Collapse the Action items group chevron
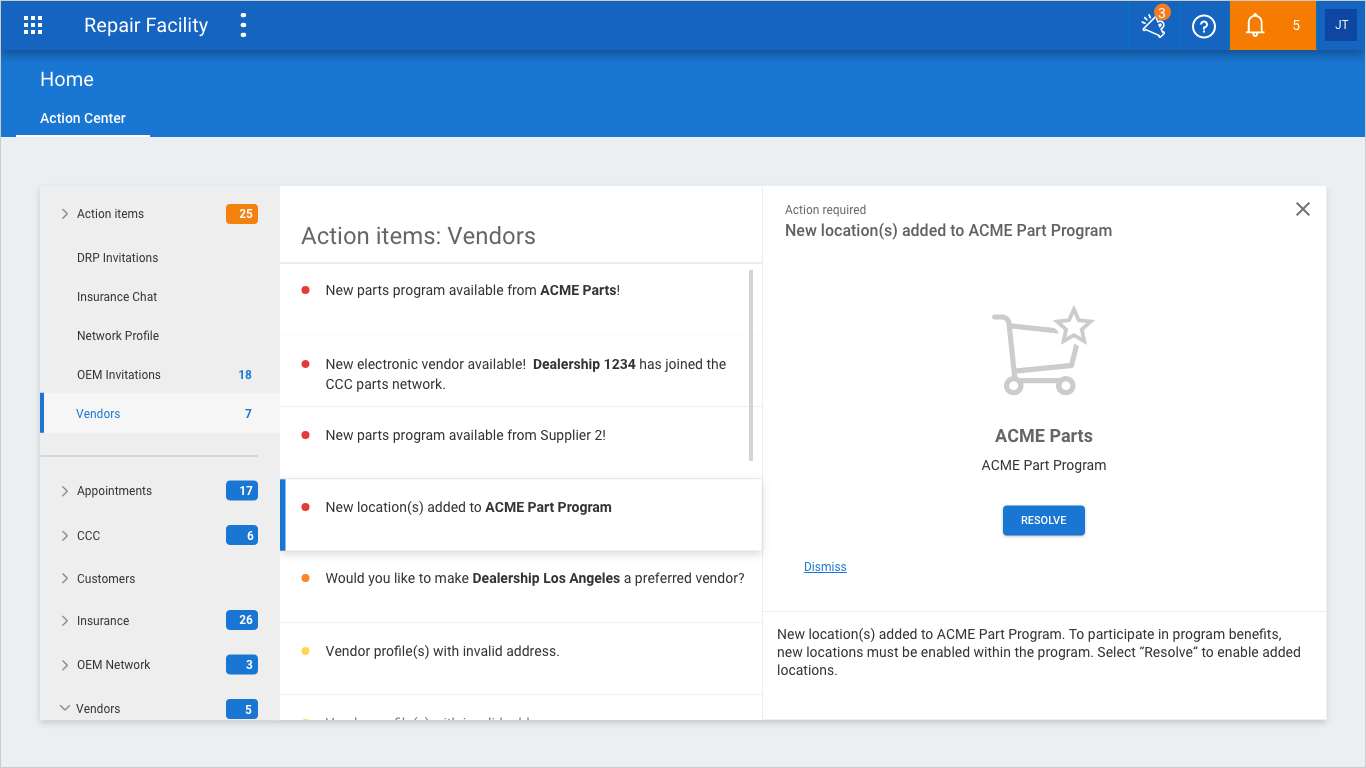Image resolution: width=1366 pixels, height=768 pixels. 65,214
